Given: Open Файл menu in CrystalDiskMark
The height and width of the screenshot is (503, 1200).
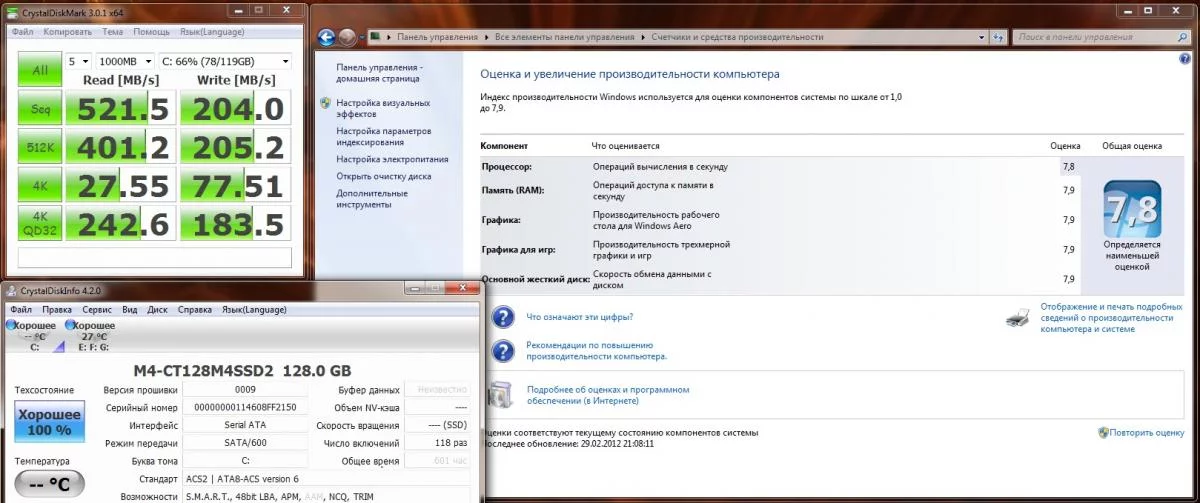Looking at the screenshot, I should 23,31.
